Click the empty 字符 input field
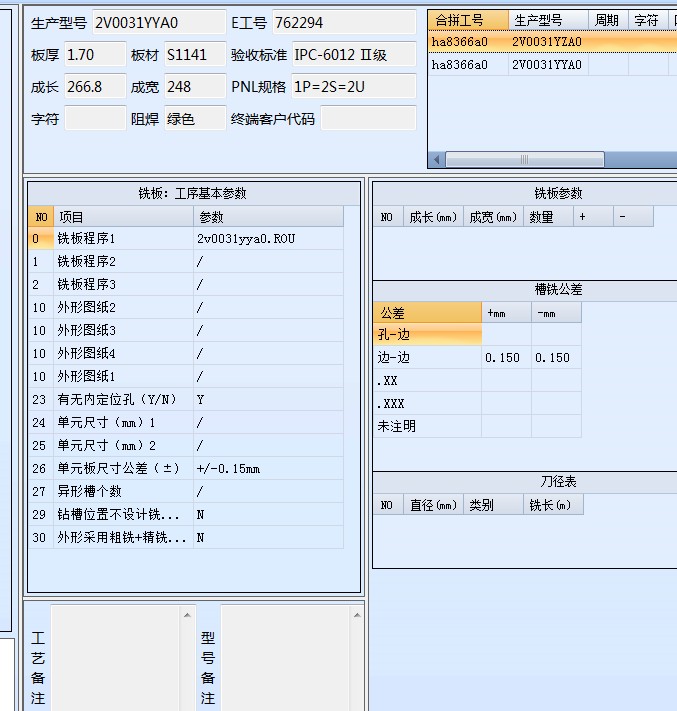 (95, 119)
